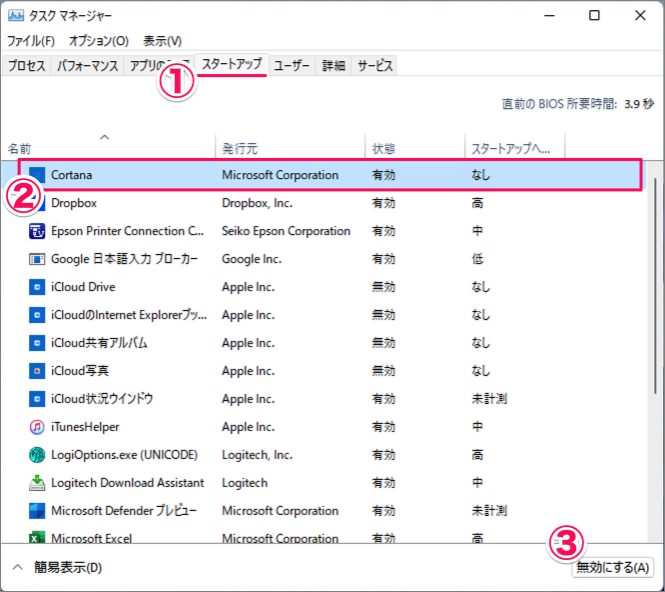Click the iCloud状況ウインドウ row icon
The height and width of the screenshot is (592, 665).
point(37,399)
